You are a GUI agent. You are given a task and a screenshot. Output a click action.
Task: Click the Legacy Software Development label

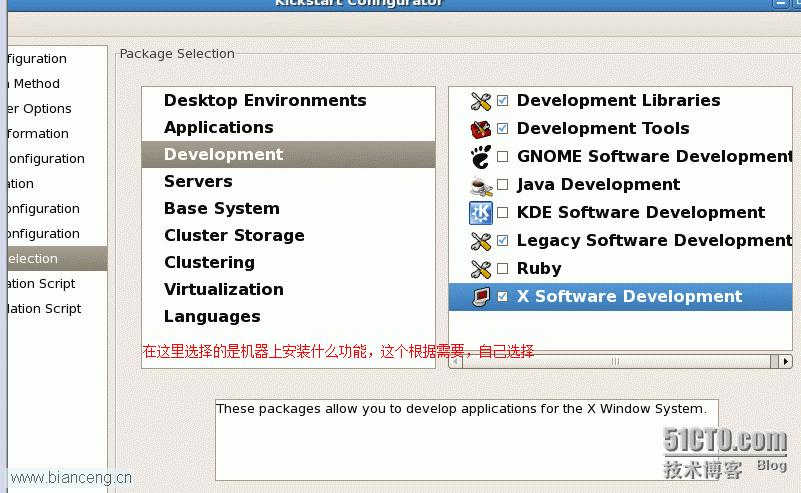pos(654,241)
